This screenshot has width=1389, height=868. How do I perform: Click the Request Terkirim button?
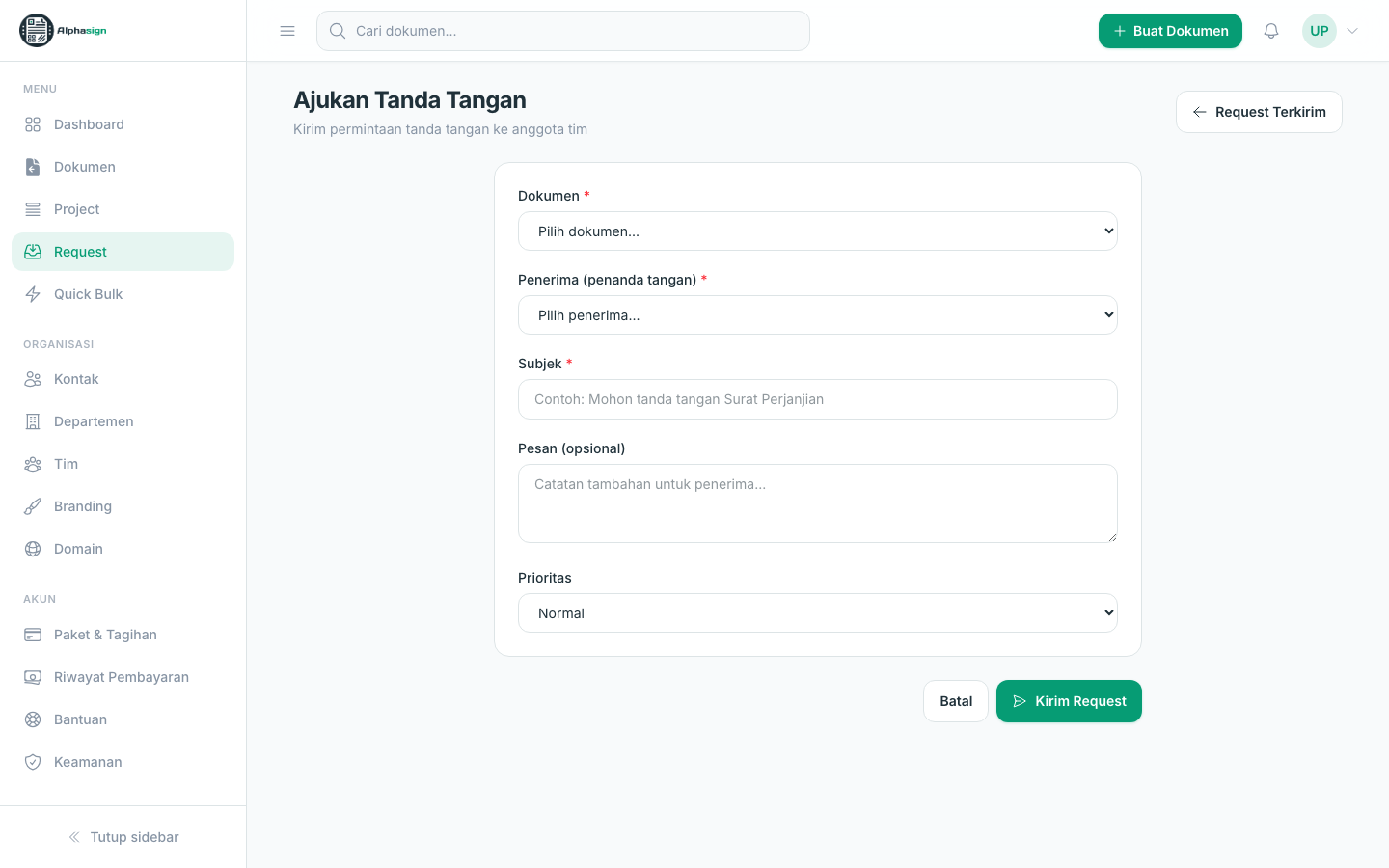1259,112
